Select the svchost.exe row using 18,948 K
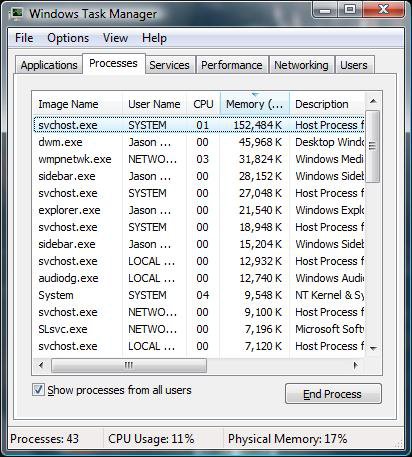The image size is (412, 457). (199, 227)
